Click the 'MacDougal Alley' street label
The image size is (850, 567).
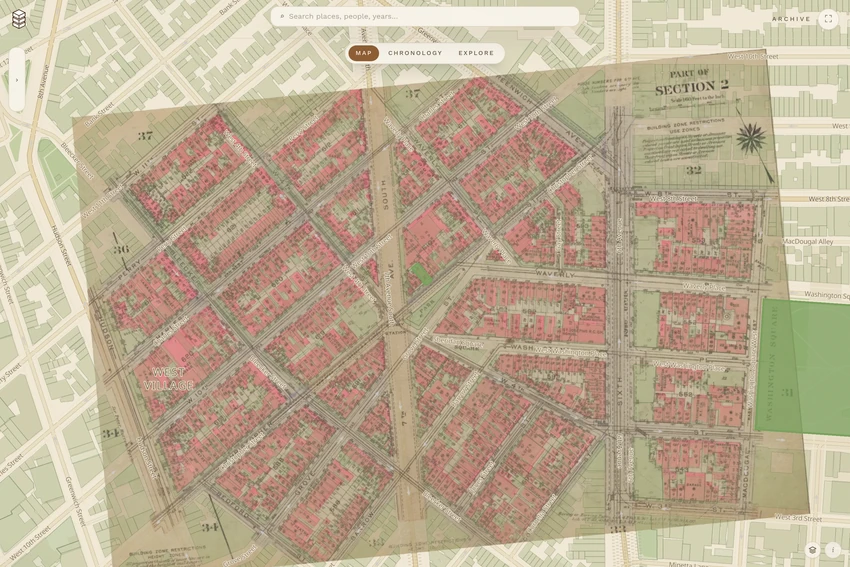click(x=807, y=241)
